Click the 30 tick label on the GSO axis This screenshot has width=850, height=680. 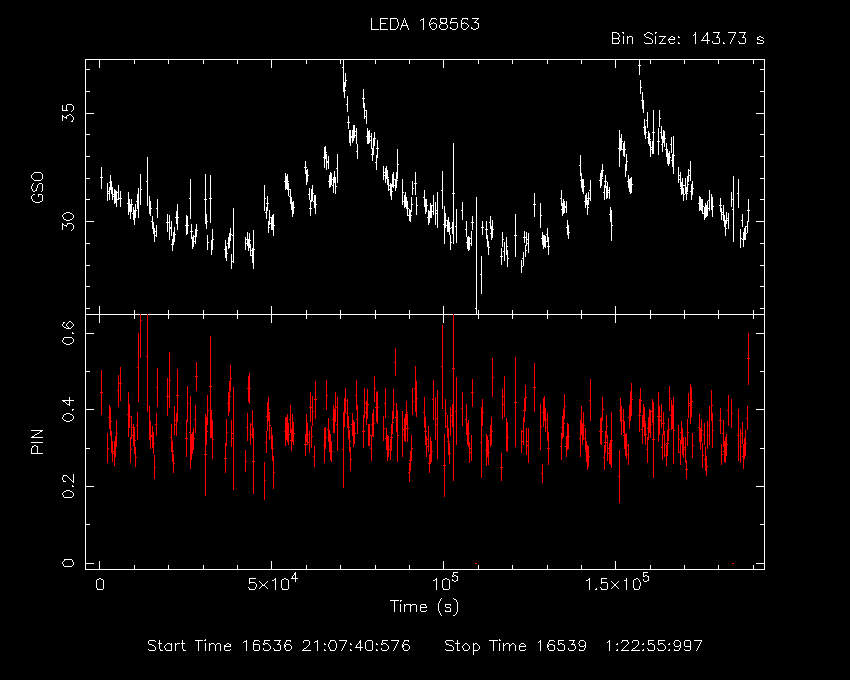point(68,221)
